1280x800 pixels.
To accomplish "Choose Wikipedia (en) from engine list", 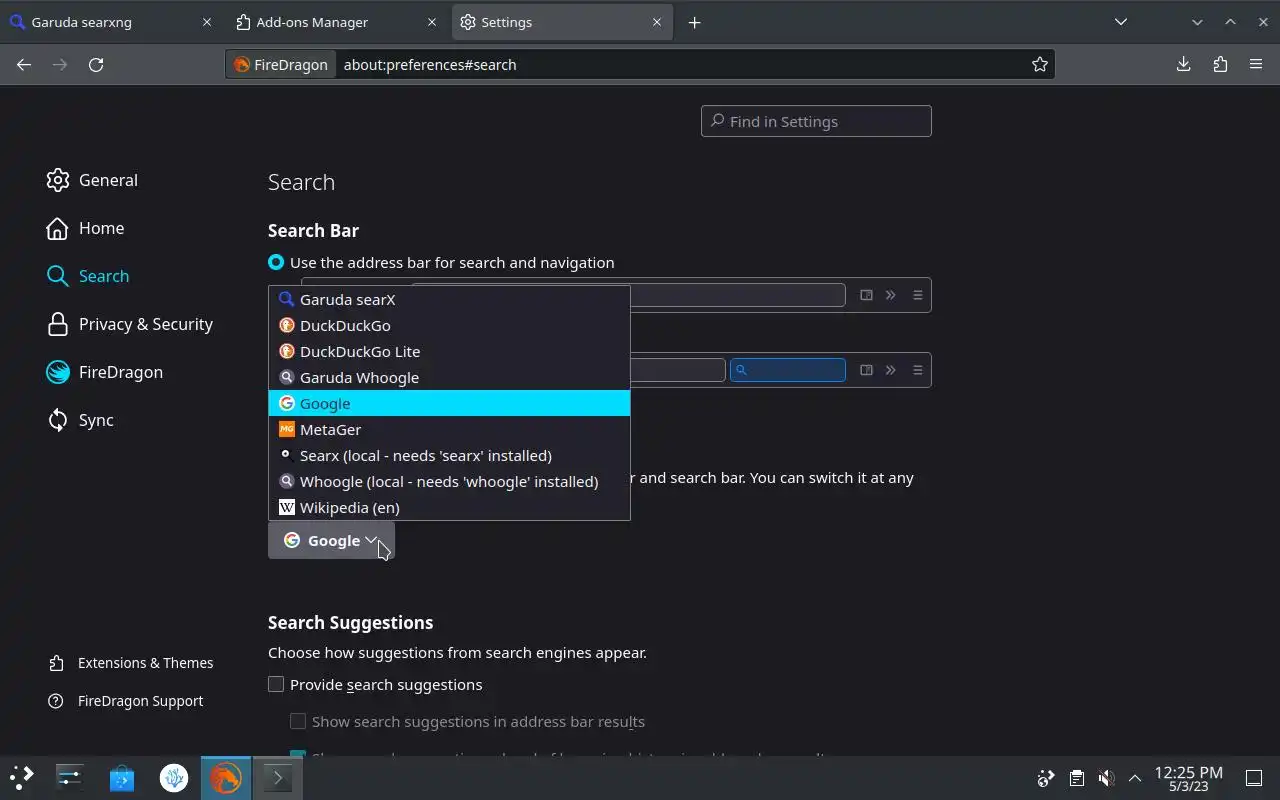I will 449,507.
